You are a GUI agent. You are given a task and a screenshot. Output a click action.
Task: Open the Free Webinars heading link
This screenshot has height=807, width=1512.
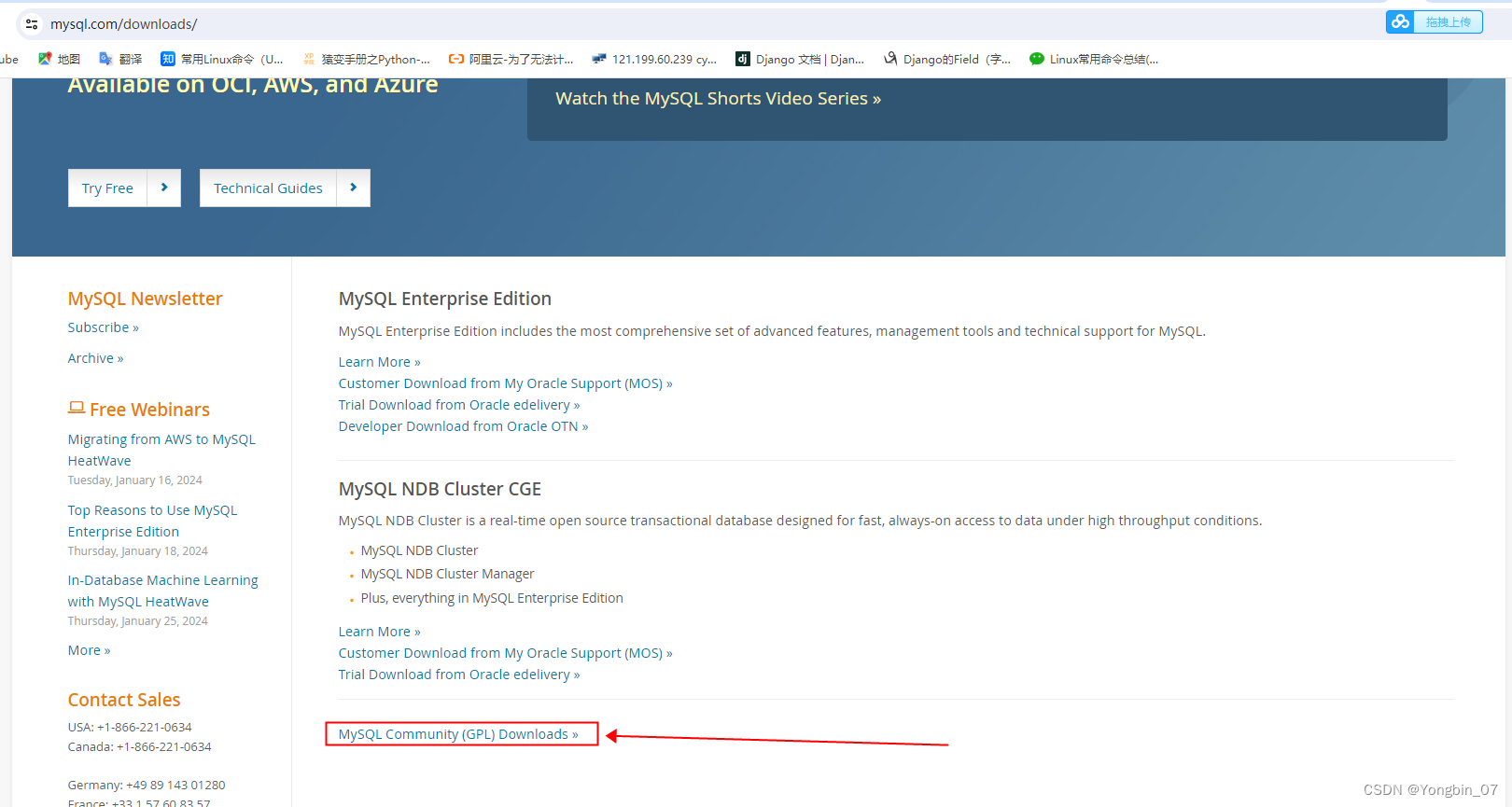click(149, 410)
